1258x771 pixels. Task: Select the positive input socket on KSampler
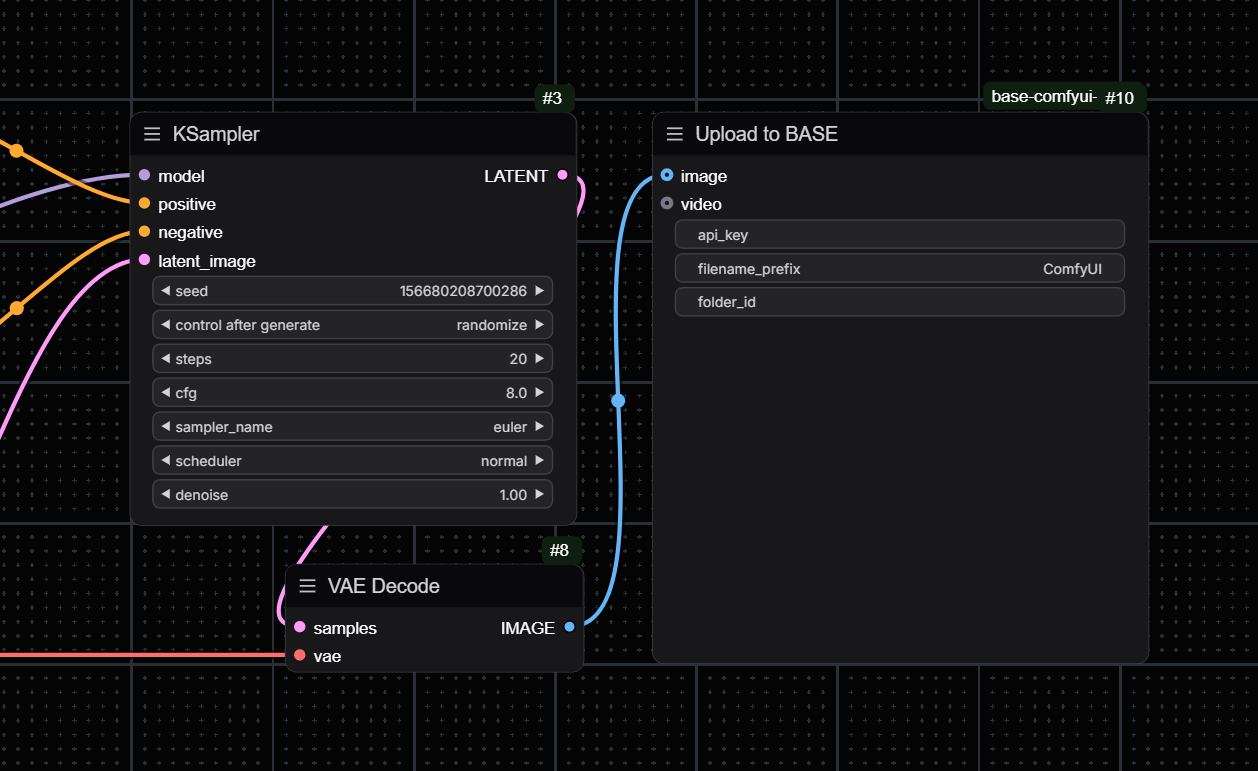click(144, 204)
